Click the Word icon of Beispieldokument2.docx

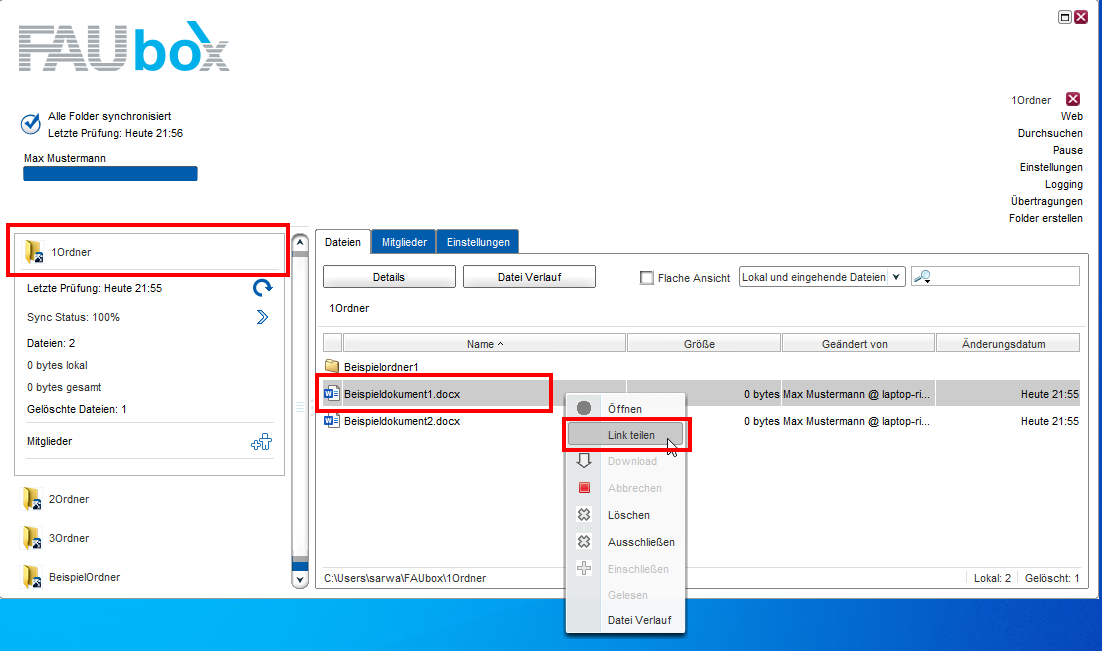click(x=332, y=421)
